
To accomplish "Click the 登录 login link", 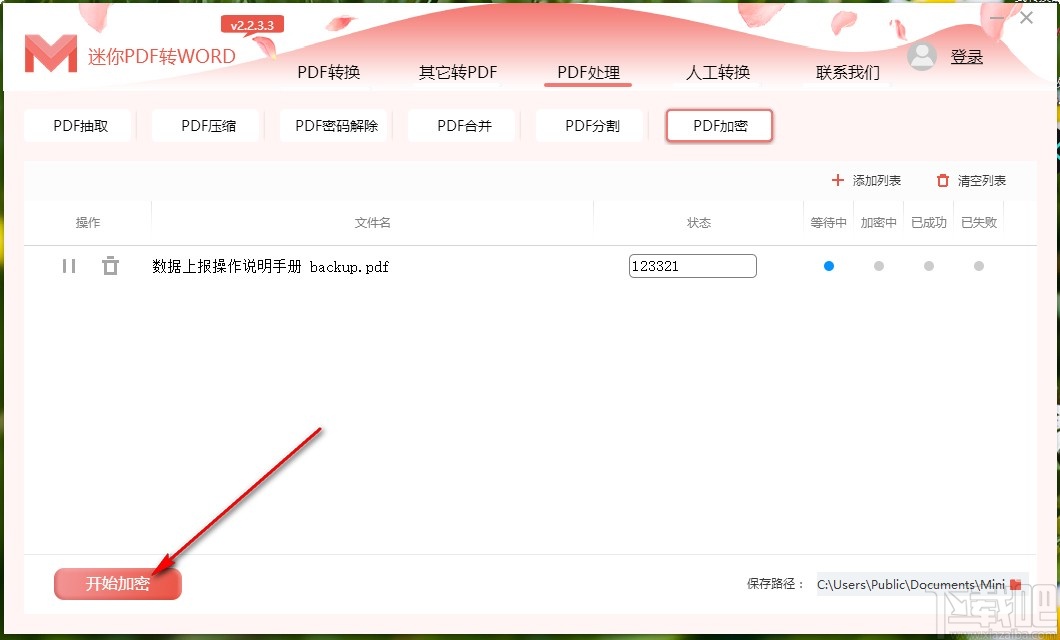I will click(967, 57).
